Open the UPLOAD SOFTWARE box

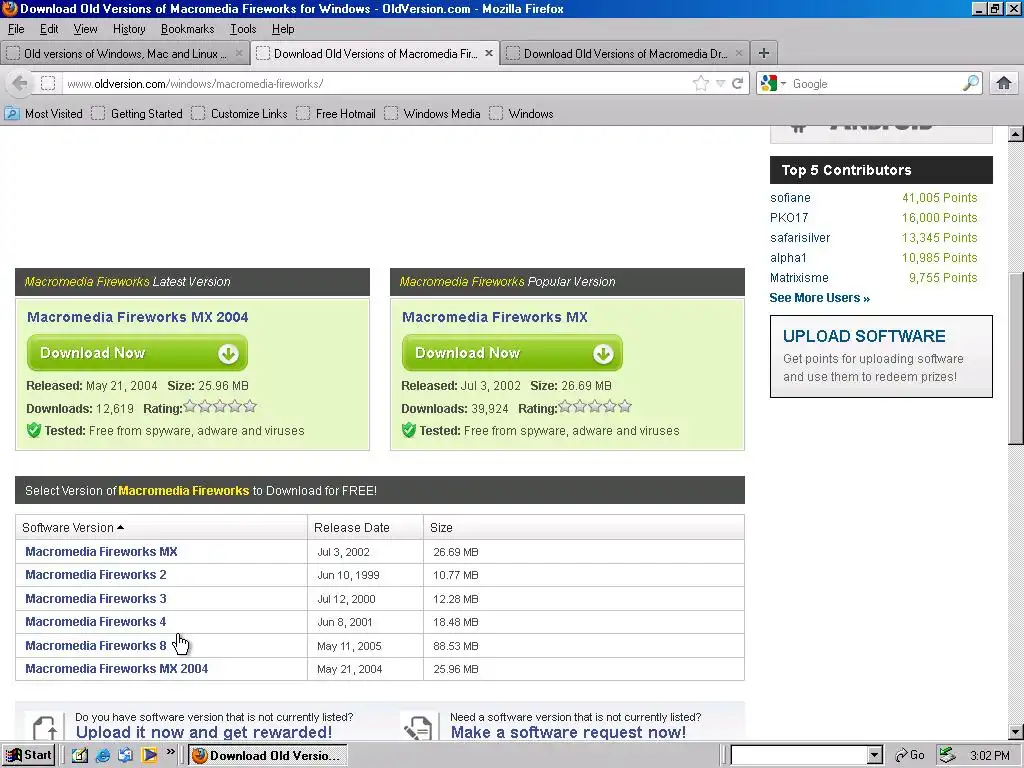point(881,357)
